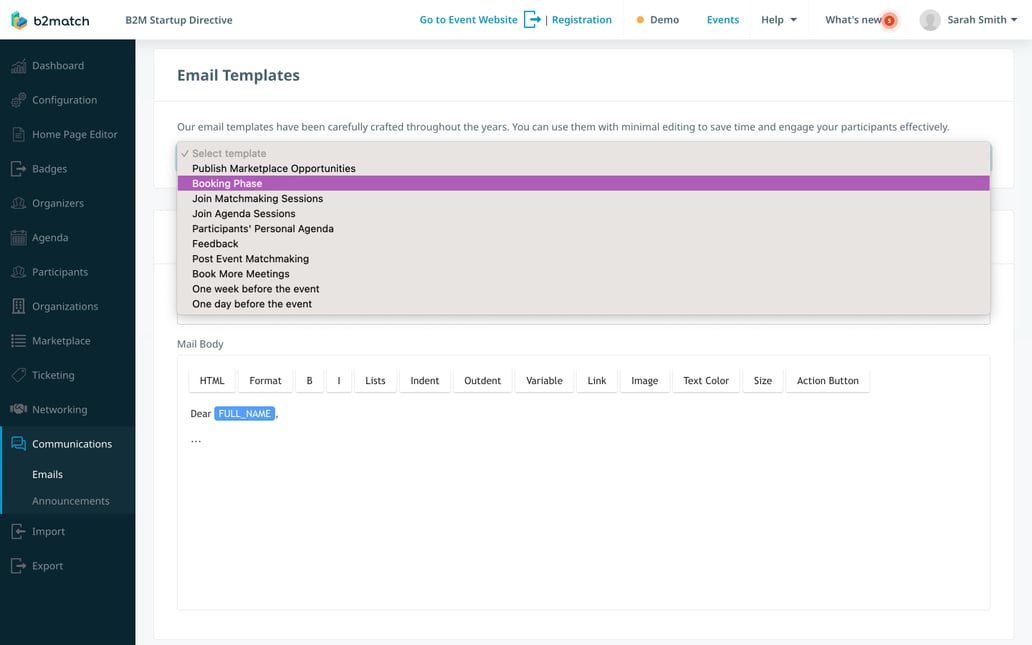Open the Format dropdown in the editor
This screenshot has height=645, width=1032.
click(x=264, y=380)
